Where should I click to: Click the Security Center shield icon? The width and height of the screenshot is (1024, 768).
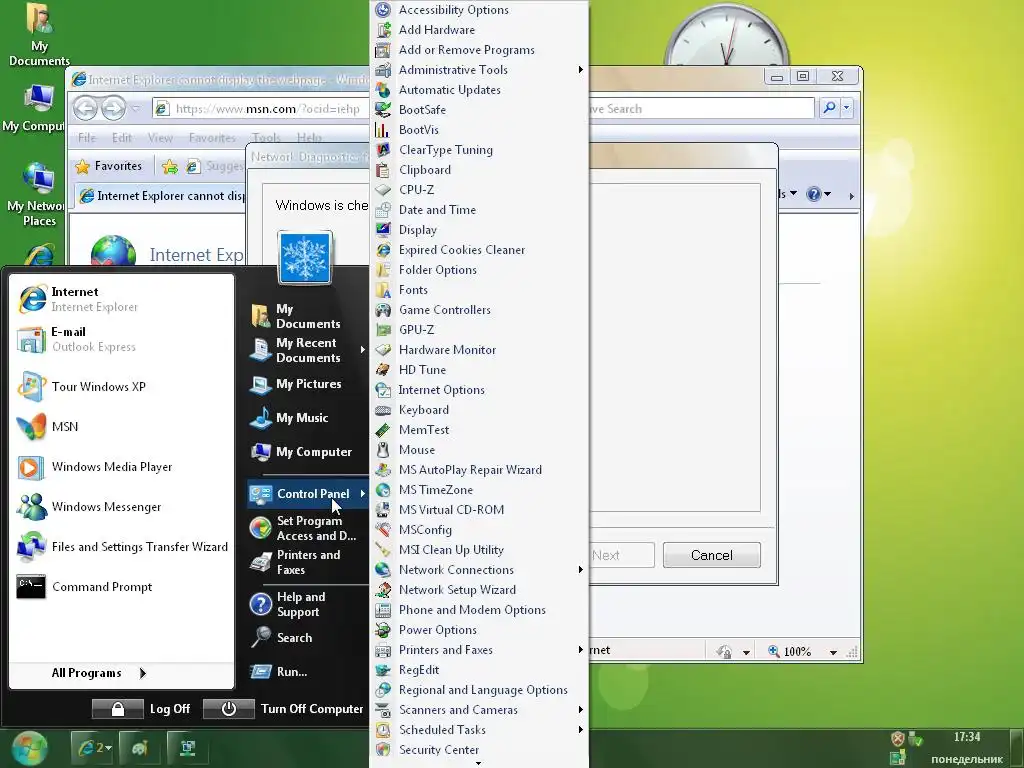(383, 750)
